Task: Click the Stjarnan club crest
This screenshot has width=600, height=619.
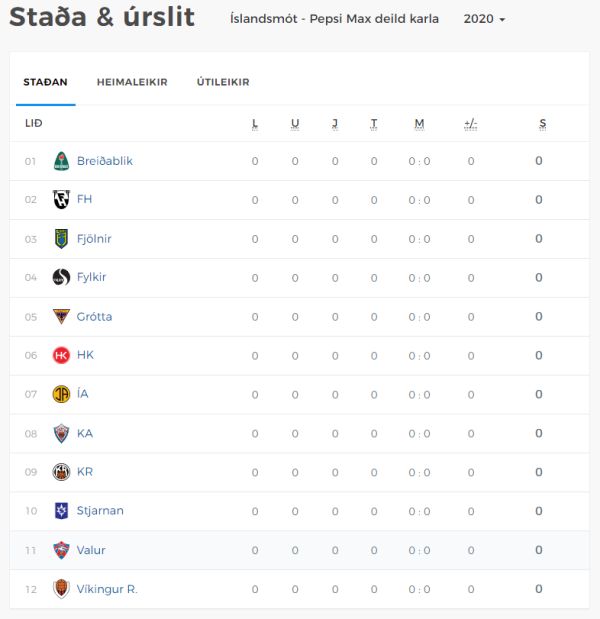Action: 61,511
